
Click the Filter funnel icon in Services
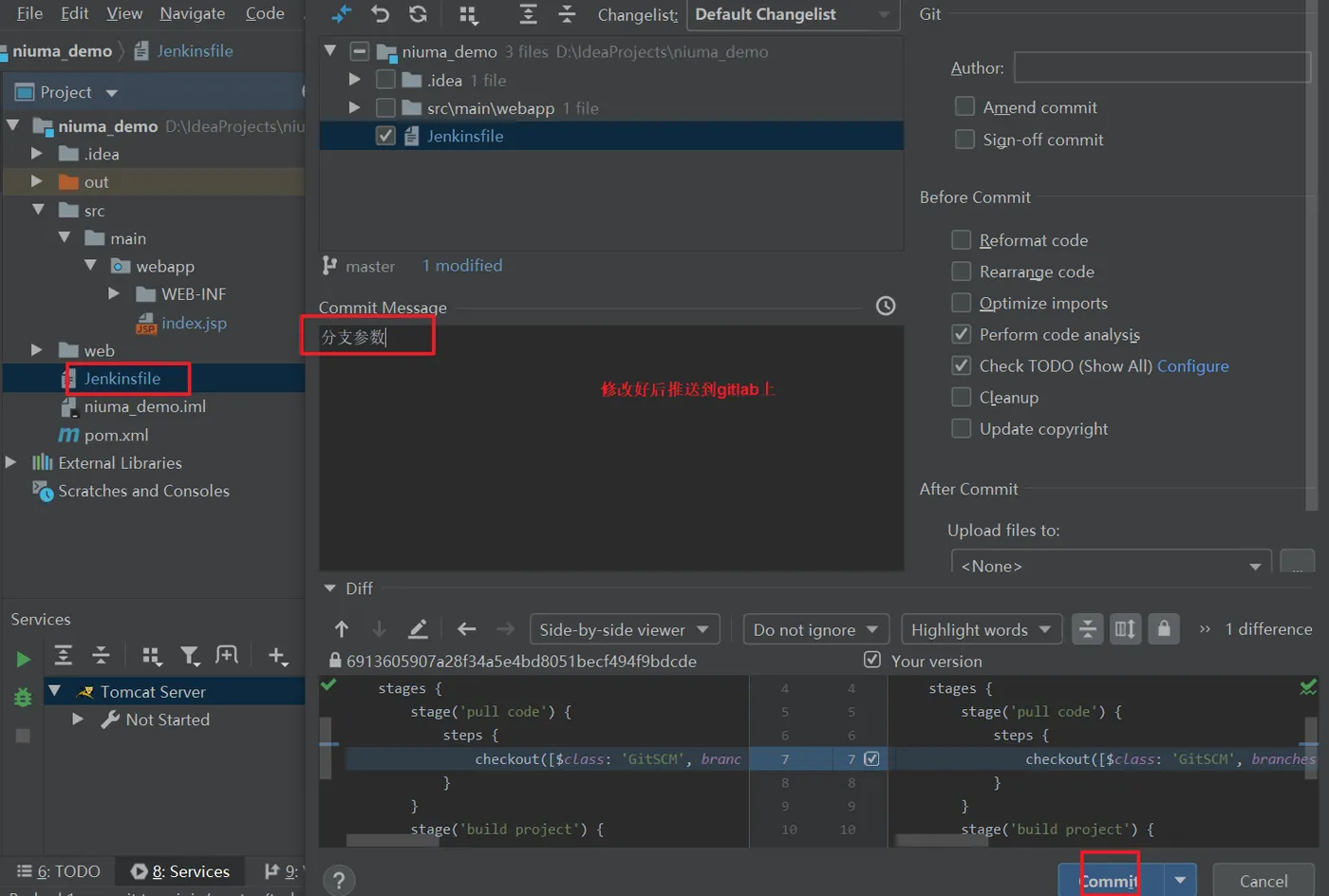click(190, 655)
